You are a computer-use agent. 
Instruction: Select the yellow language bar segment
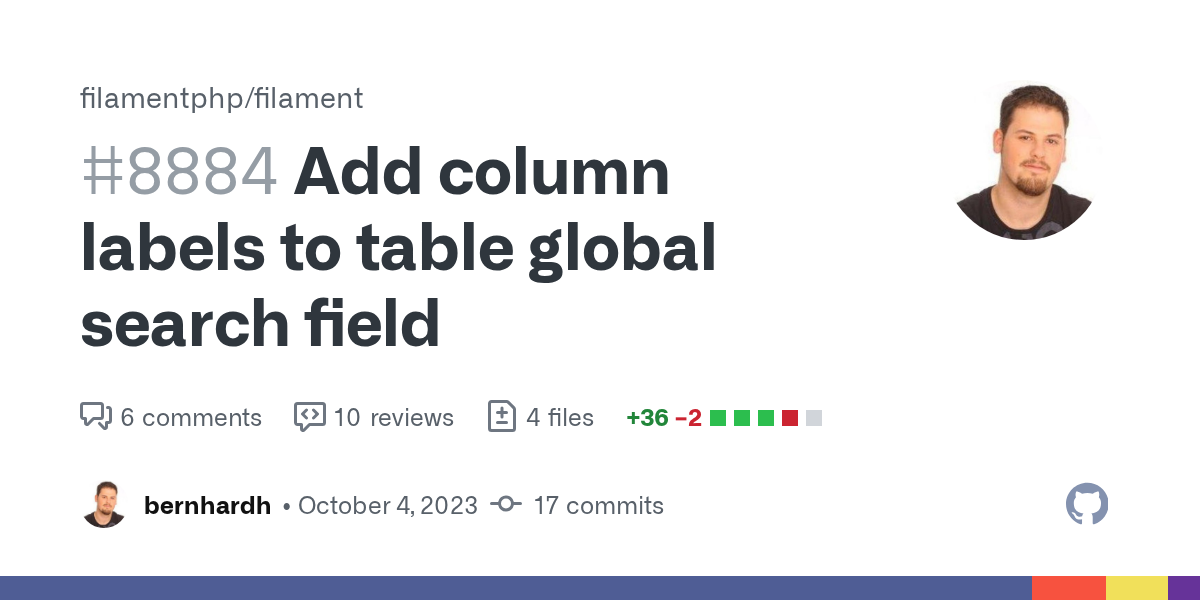(1136, 588)
